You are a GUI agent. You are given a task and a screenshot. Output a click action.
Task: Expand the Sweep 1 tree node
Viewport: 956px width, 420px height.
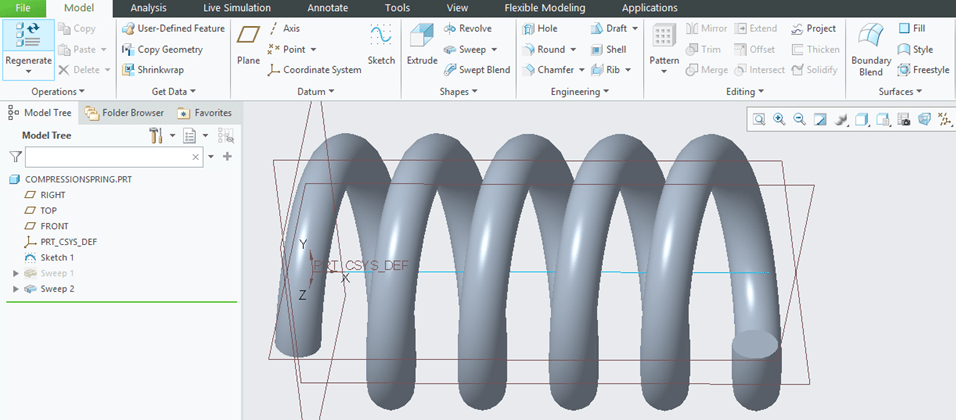pos(15,273)
